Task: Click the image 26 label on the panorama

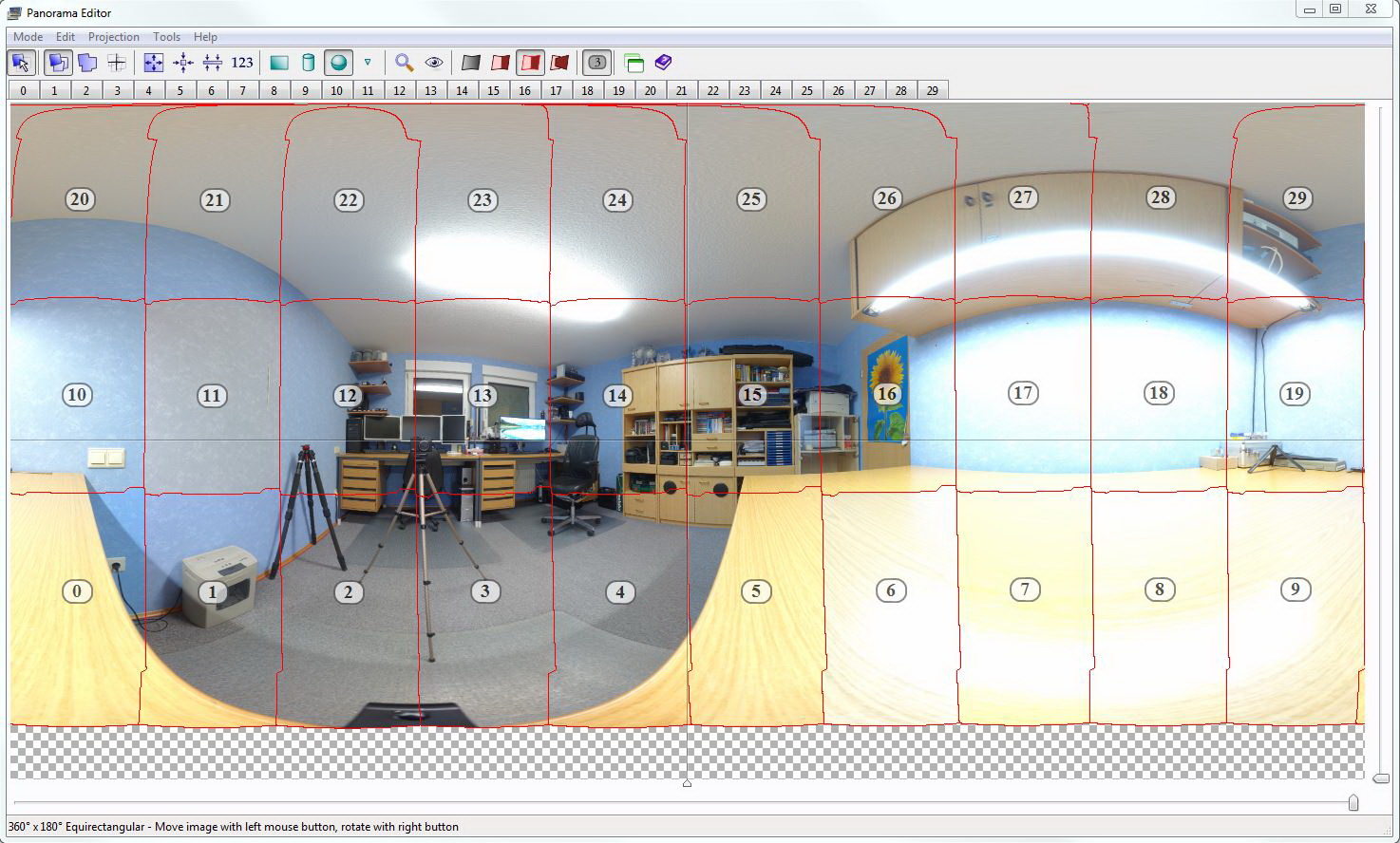Action: point(886,198)
